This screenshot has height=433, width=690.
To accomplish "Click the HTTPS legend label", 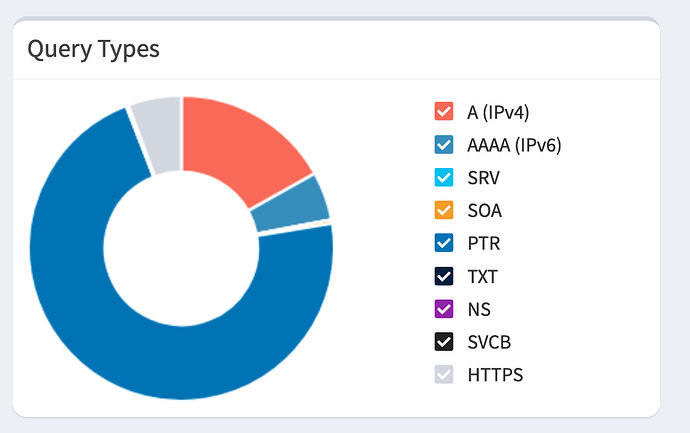I will pos(495,375).
